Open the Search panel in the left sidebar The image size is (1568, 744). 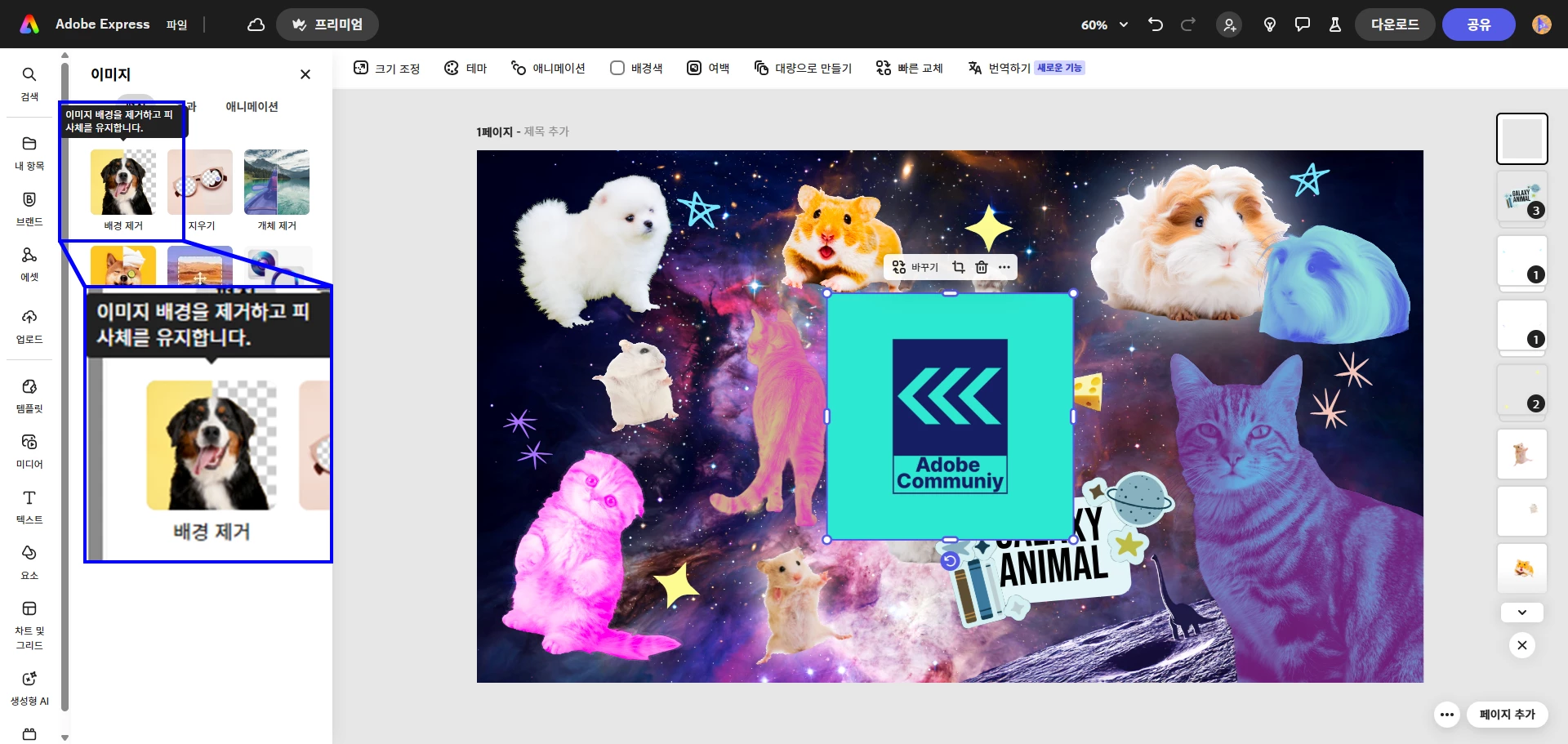29,83
